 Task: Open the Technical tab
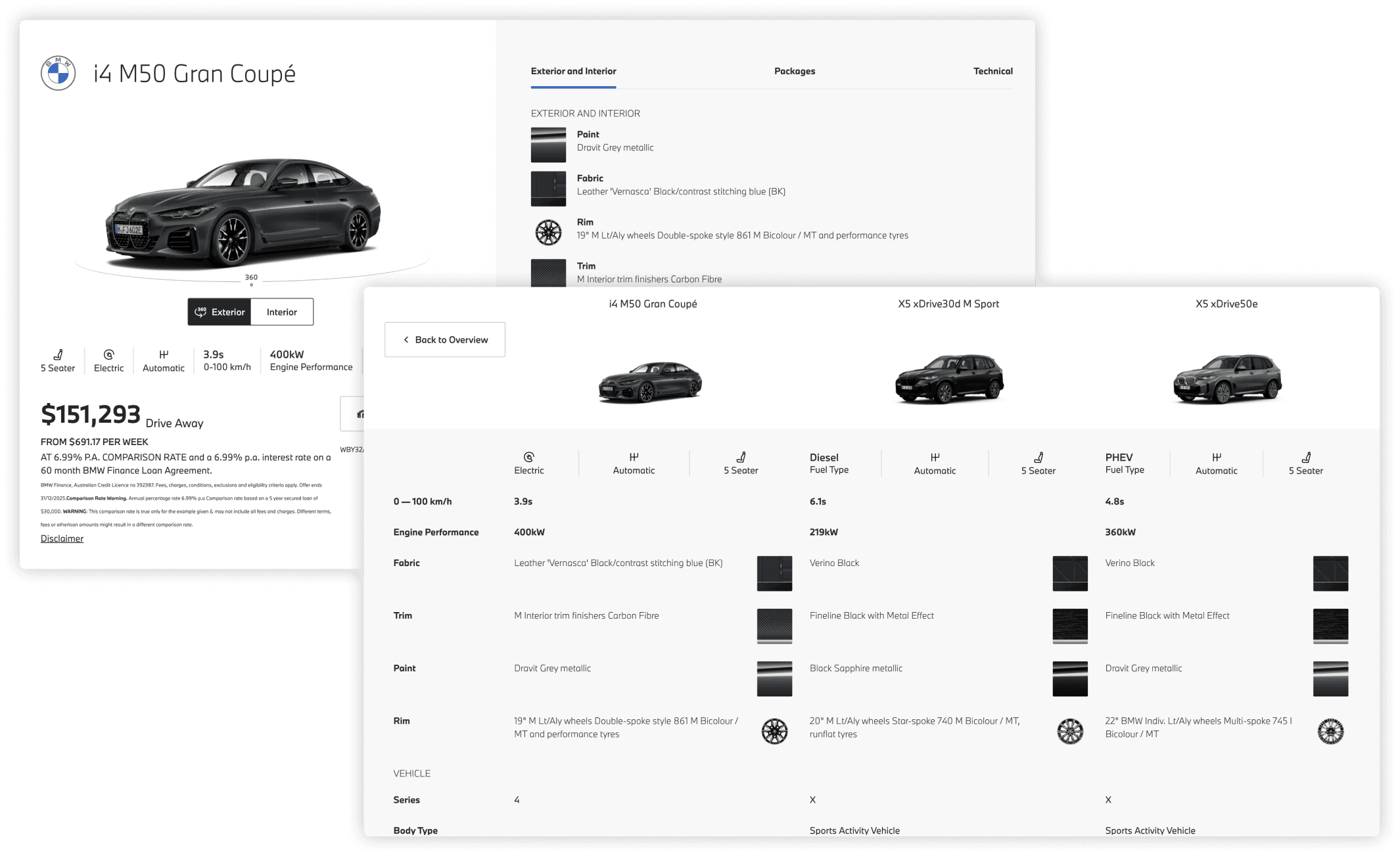pos(992,71)
